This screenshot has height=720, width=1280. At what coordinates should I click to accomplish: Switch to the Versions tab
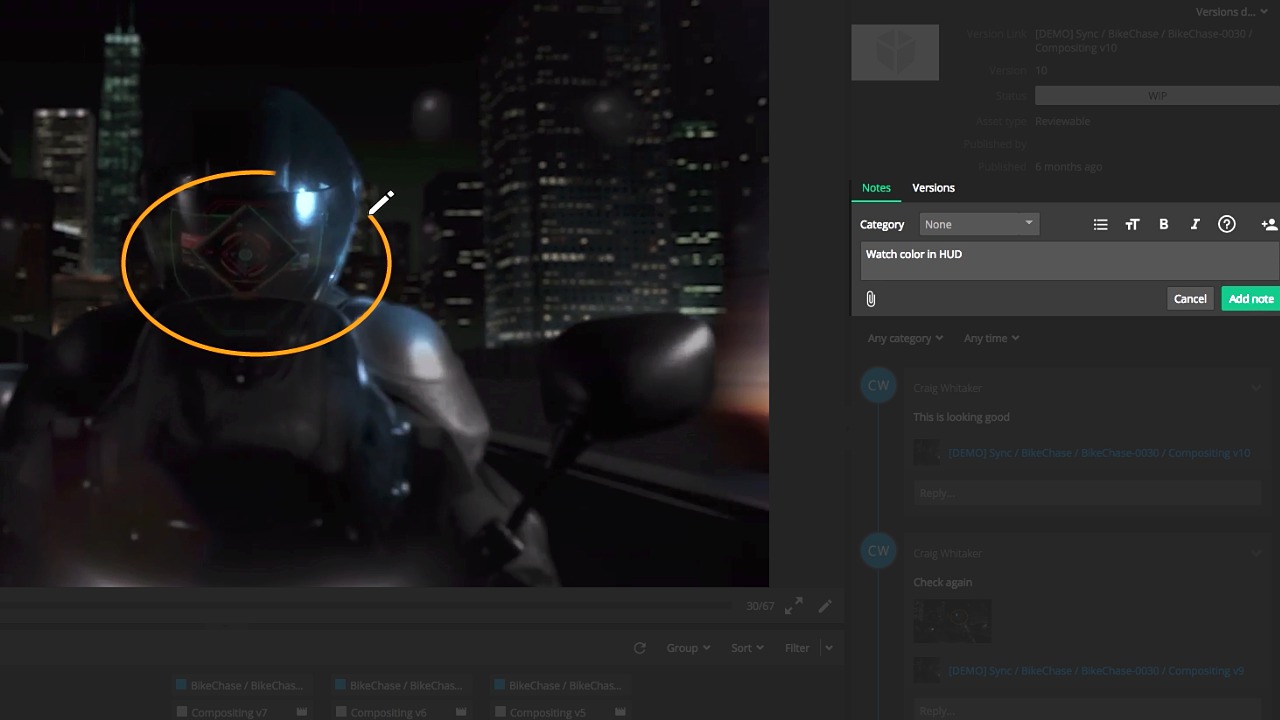(x=933, y=188)
